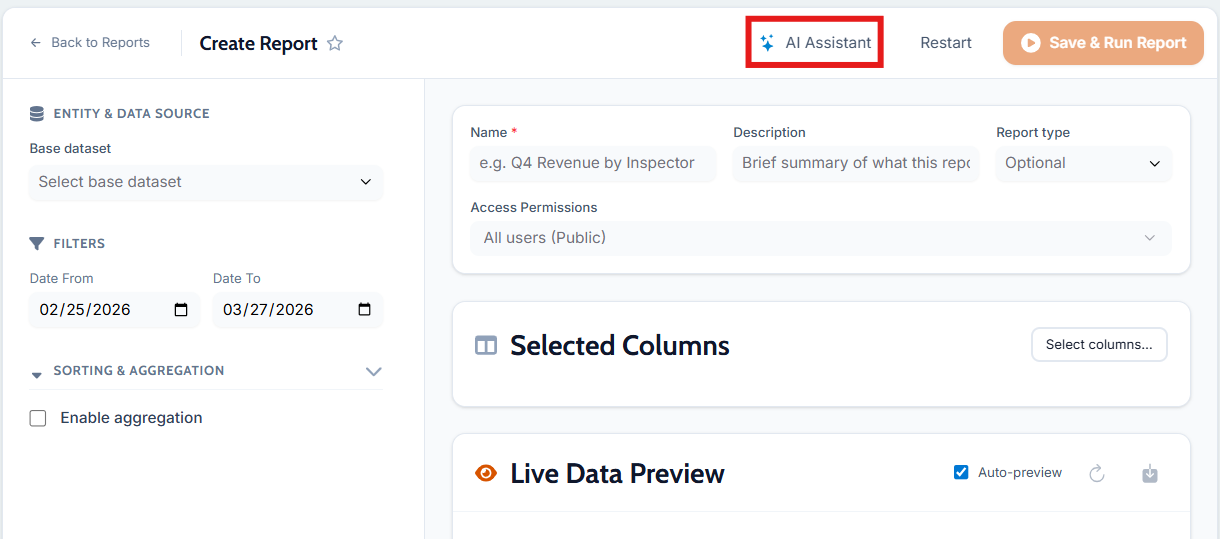Screen dimensions: 1220x539
Task: Open the Report type dropdown
Action: [1083, 163]
